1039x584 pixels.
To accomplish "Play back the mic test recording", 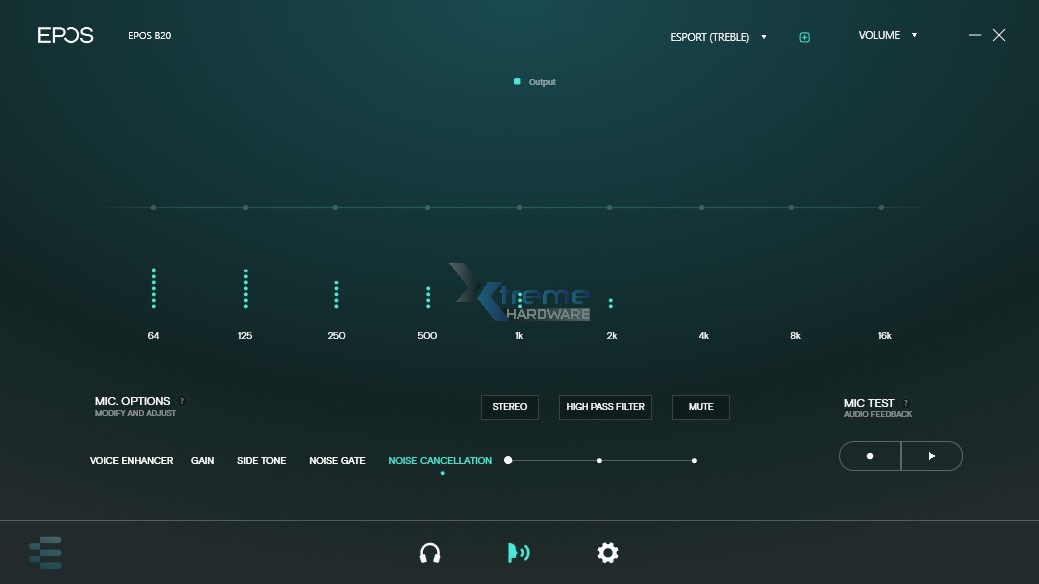I will (x=932, y=456).
